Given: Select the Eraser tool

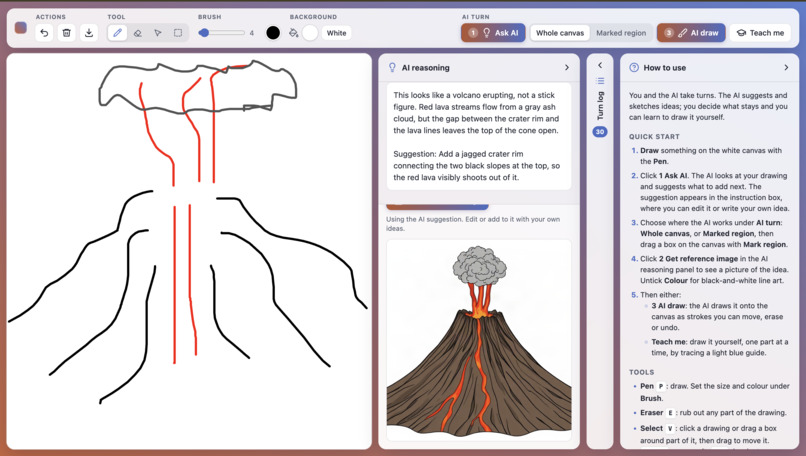Looking at the screenshot, I should [x=137, y=33].
